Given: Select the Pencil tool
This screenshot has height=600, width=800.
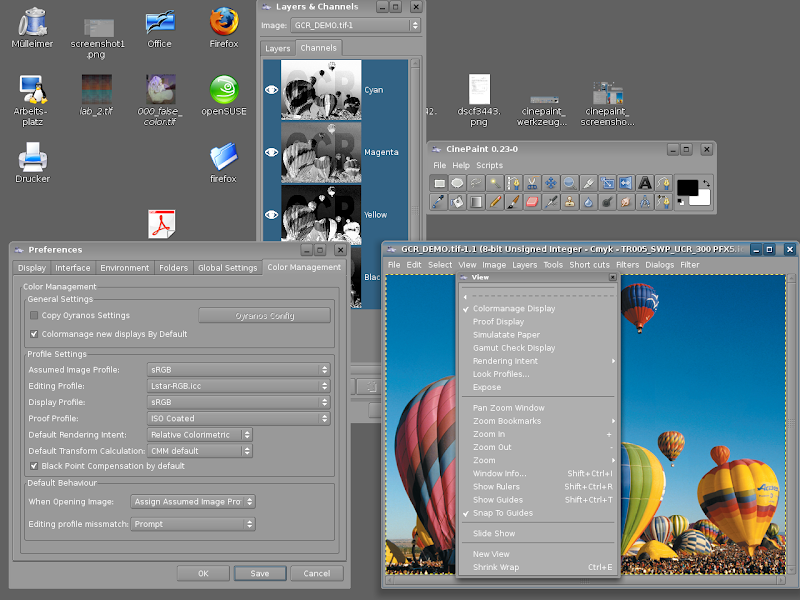Looking at the screenshot, I should (494, 202).
